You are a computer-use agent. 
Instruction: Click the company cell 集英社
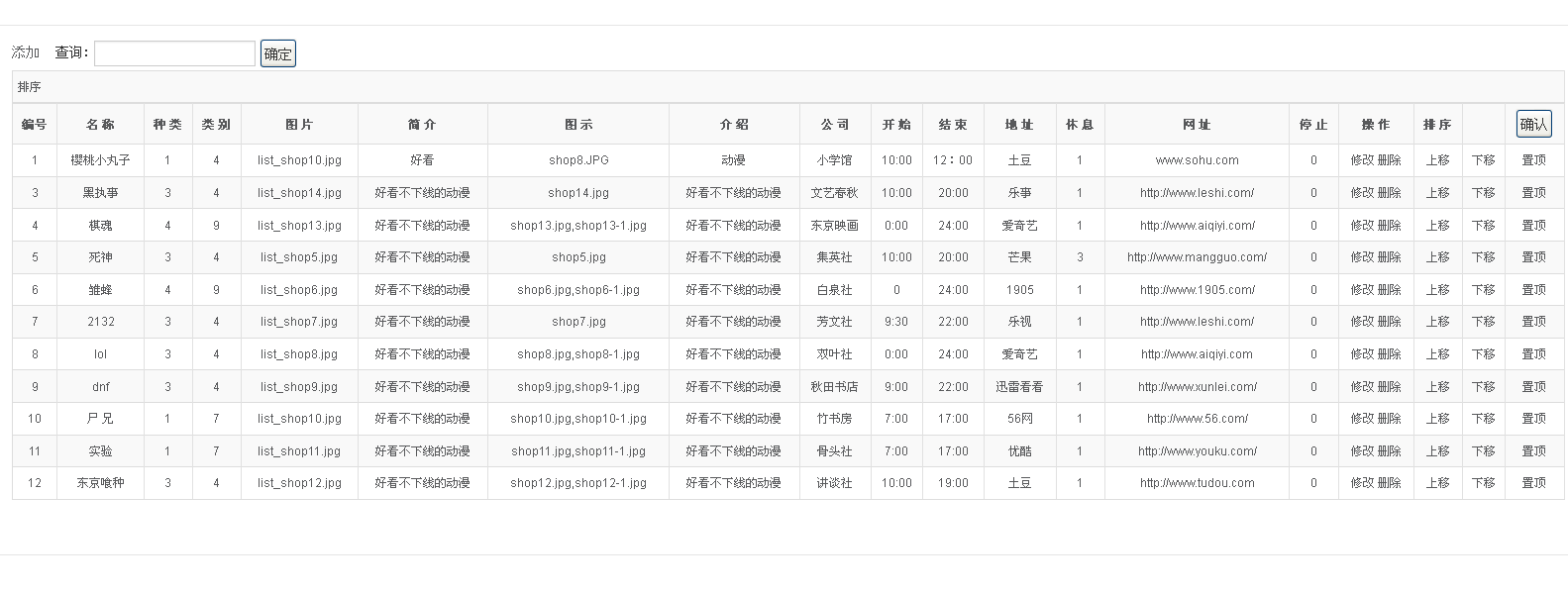[834, 257]
